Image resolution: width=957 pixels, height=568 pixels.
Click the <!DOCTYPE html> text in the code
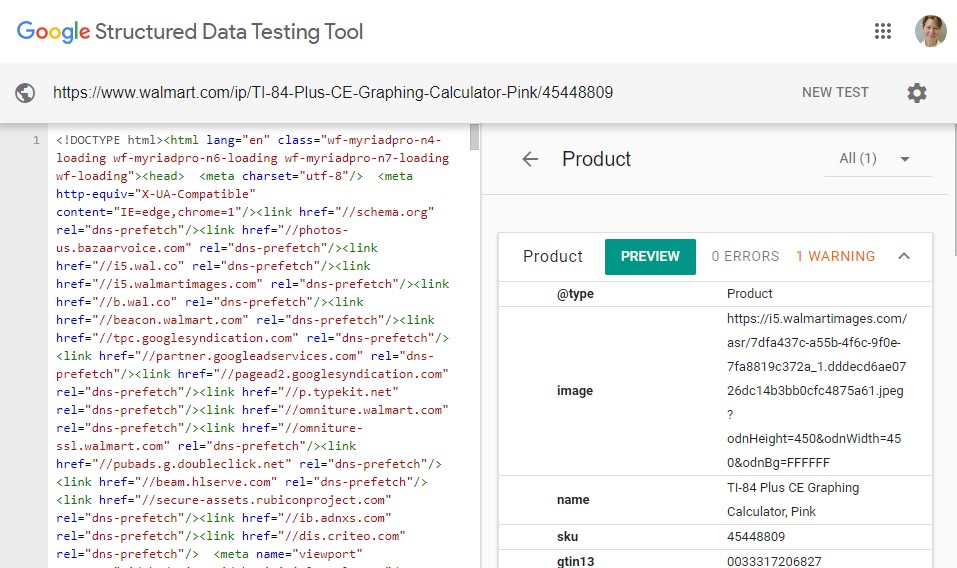(109, 140)
